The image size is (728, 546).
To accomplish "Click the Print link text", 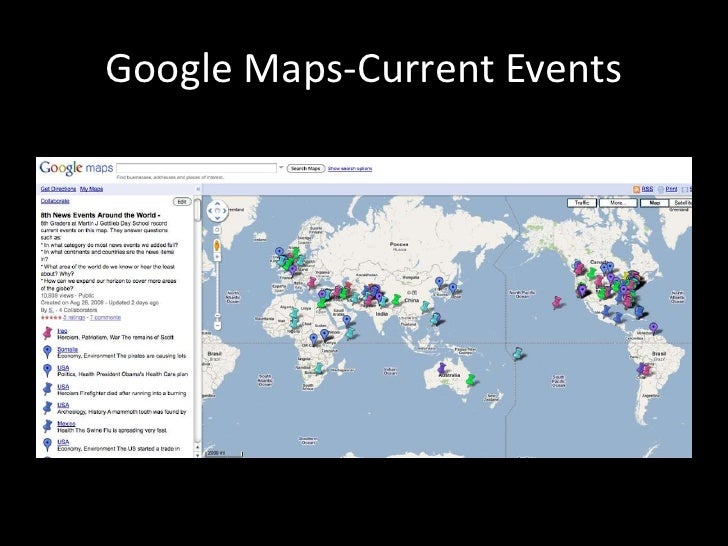I will [671, 189].
